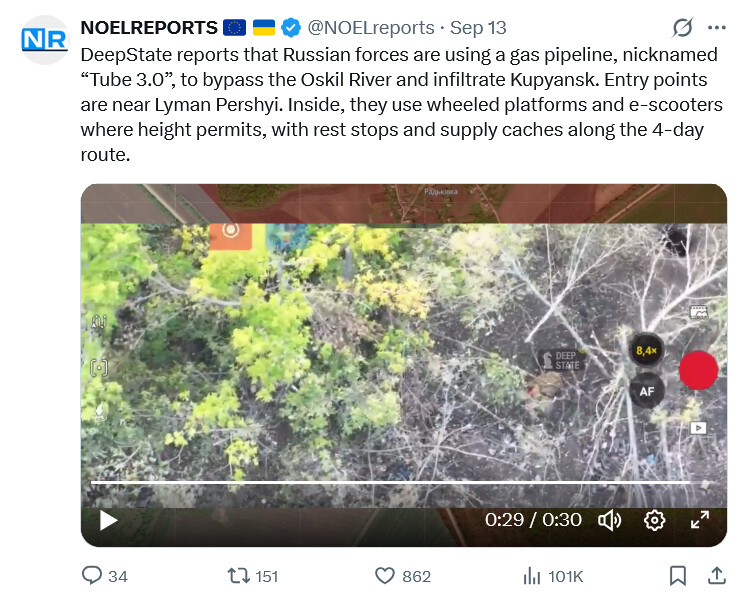Bookmark this NOELREPORTS post
Viewport: 748px width, 603px height.
(x=677, y=575)
